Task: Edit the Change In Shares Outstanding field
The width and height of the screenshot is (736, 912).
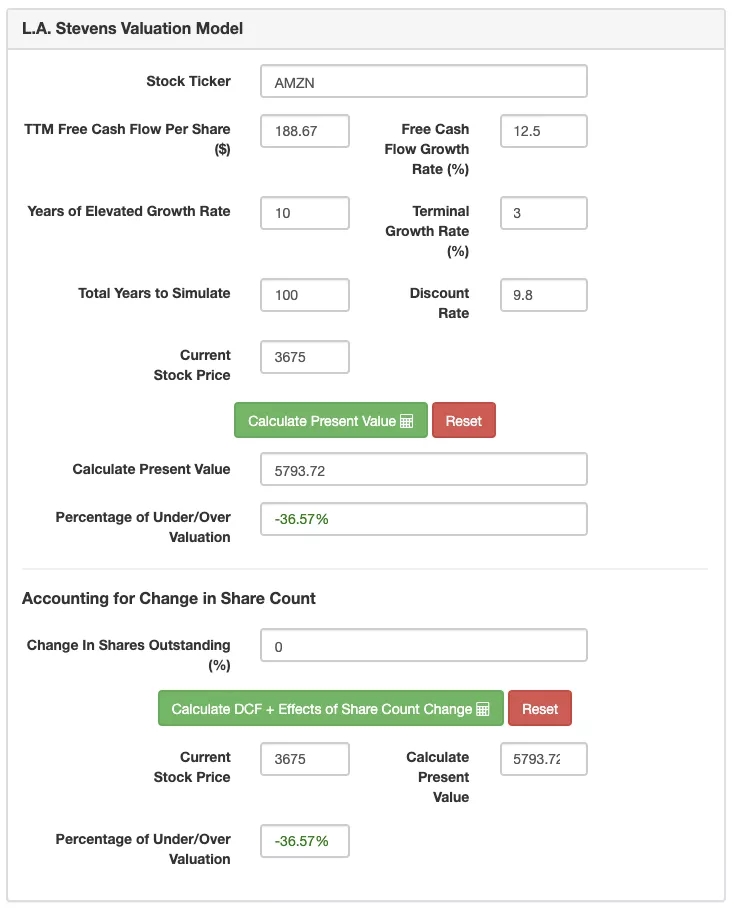Action: tap(423, 645)
